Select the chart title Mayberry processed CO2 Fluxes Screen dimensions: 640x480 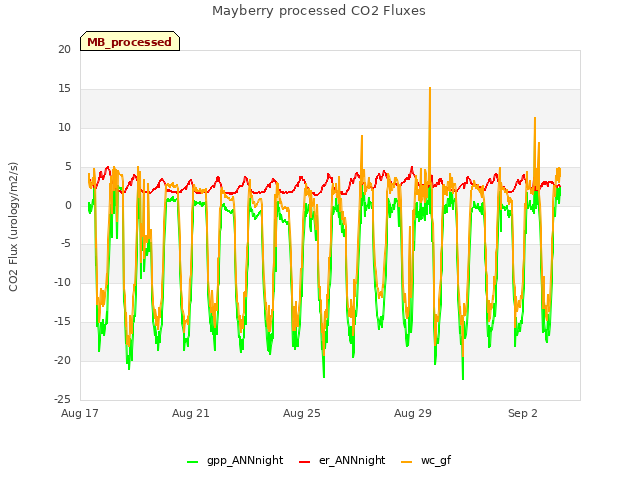(x=319, y=11)
